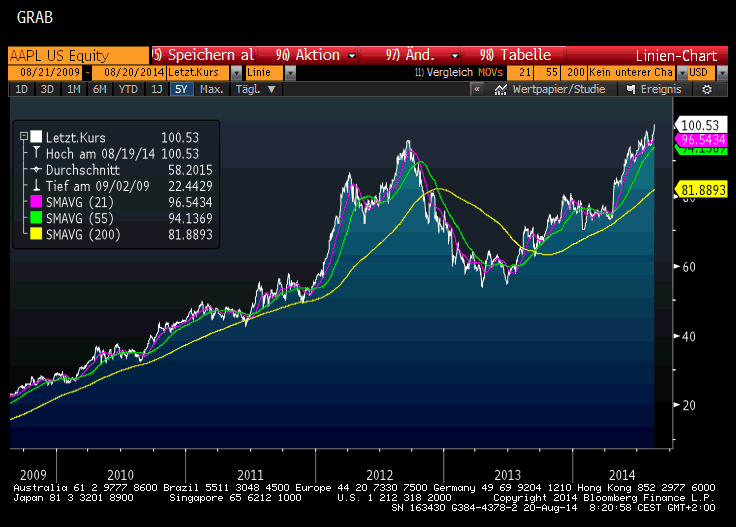Click the green SMAVG (55) swatch
The width and height of the screenshot is (736, 527).
point(36,218)
